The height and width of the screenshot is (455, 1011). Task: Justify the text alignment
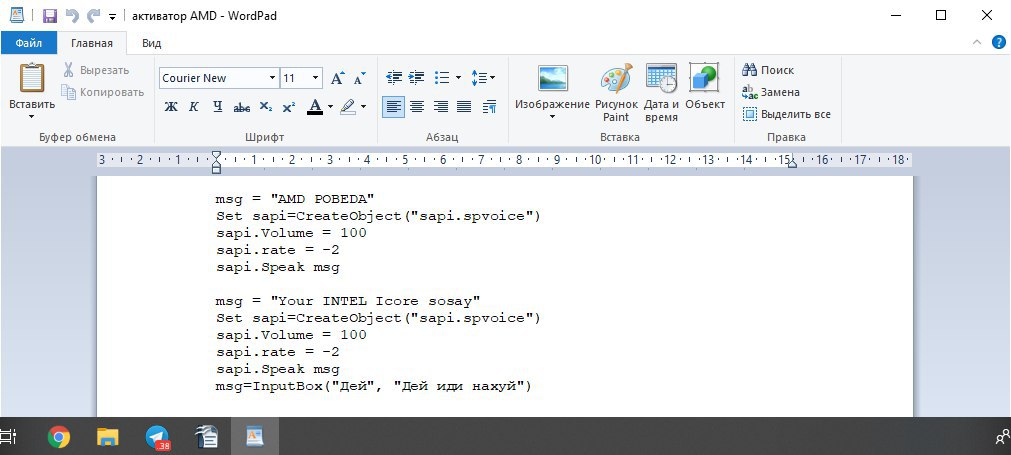[x=464, y=106]
